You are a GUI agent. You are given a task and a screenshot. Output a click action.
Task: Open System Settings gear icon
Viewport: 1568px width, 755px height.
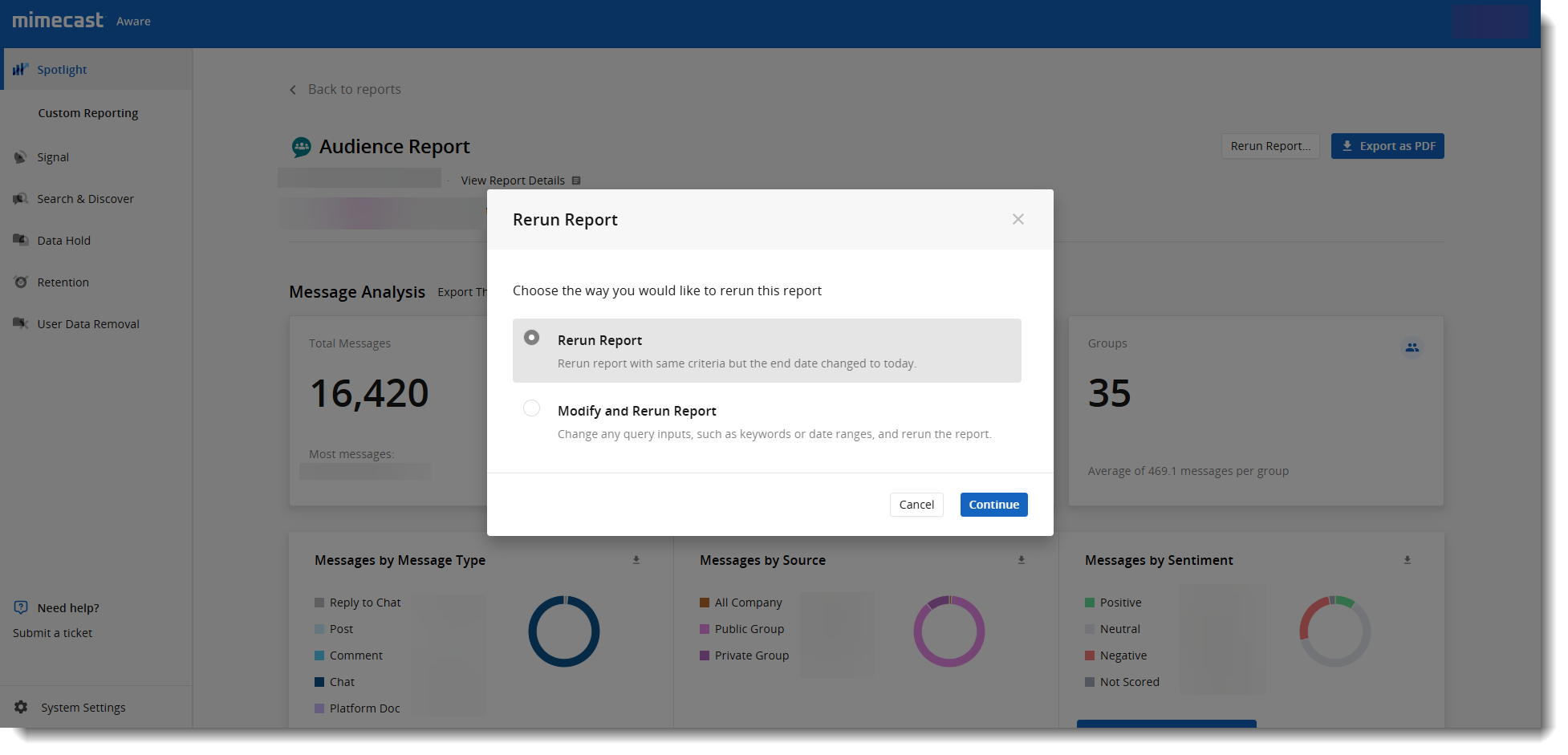[x=21, y=707]
